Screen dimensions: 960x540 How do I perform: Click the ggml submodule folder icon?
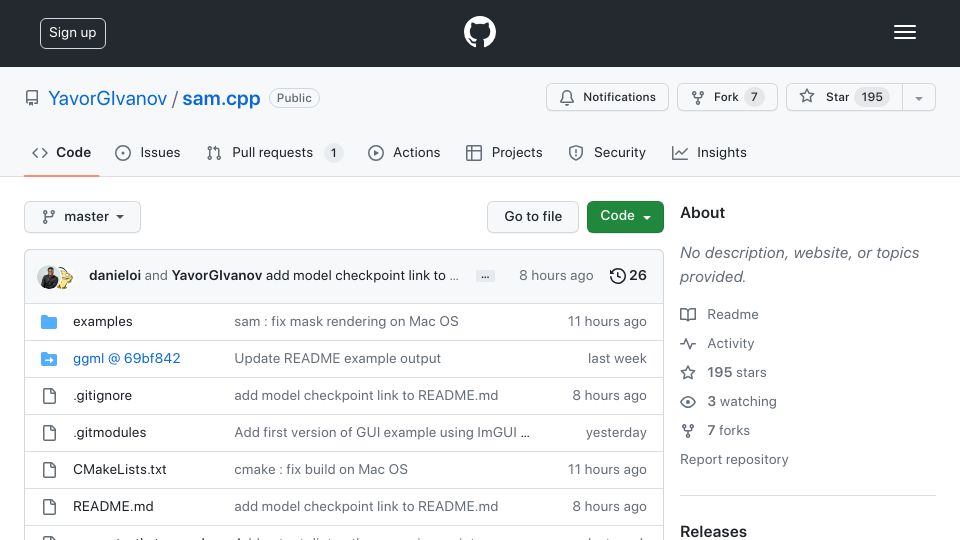coord(49,359)
